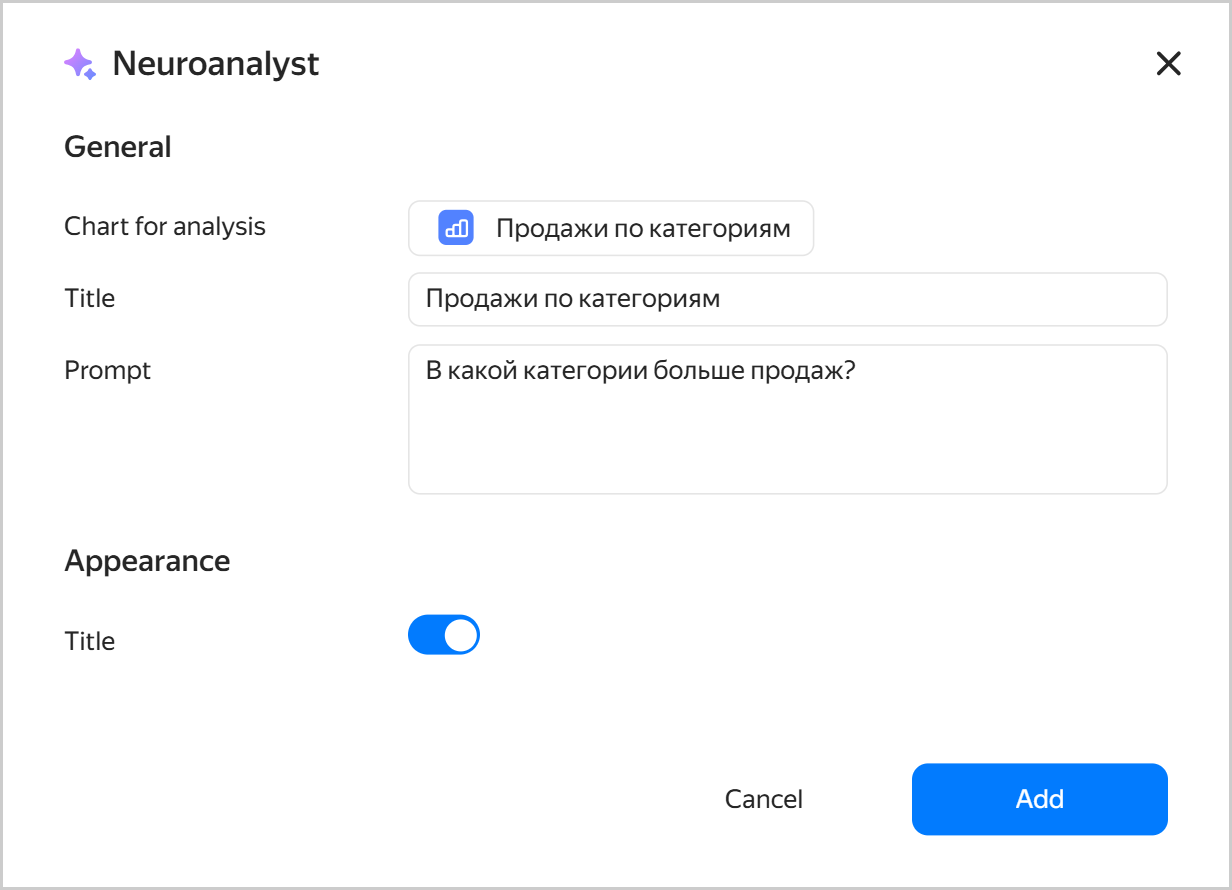Open the chart for analysis selector
Screen dimensions: 1232x890
point(611,228)
